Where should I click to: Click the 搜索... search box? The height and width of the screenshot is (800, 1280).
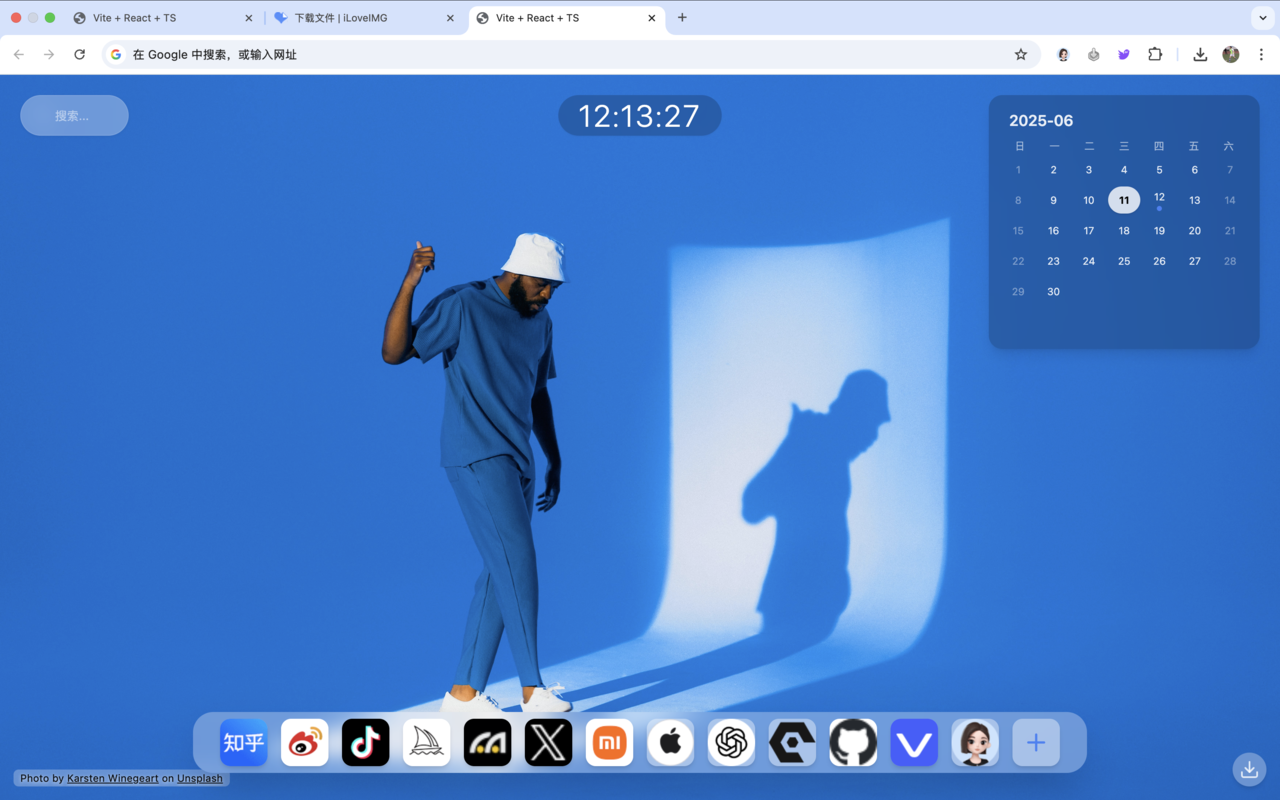point(74,116)
